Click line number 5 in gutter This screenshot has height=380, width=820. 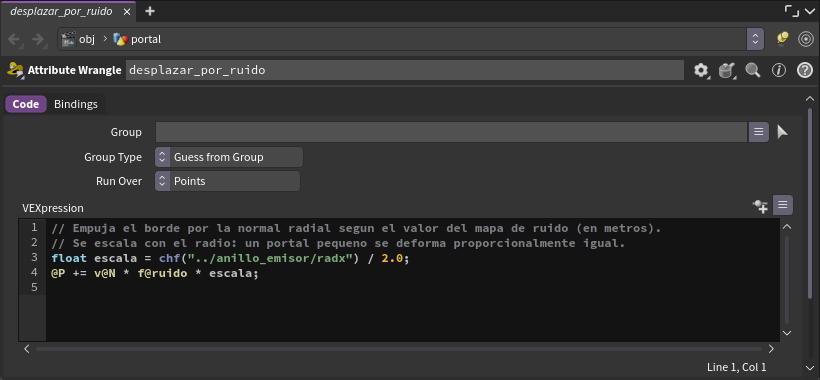coord(34,287)
